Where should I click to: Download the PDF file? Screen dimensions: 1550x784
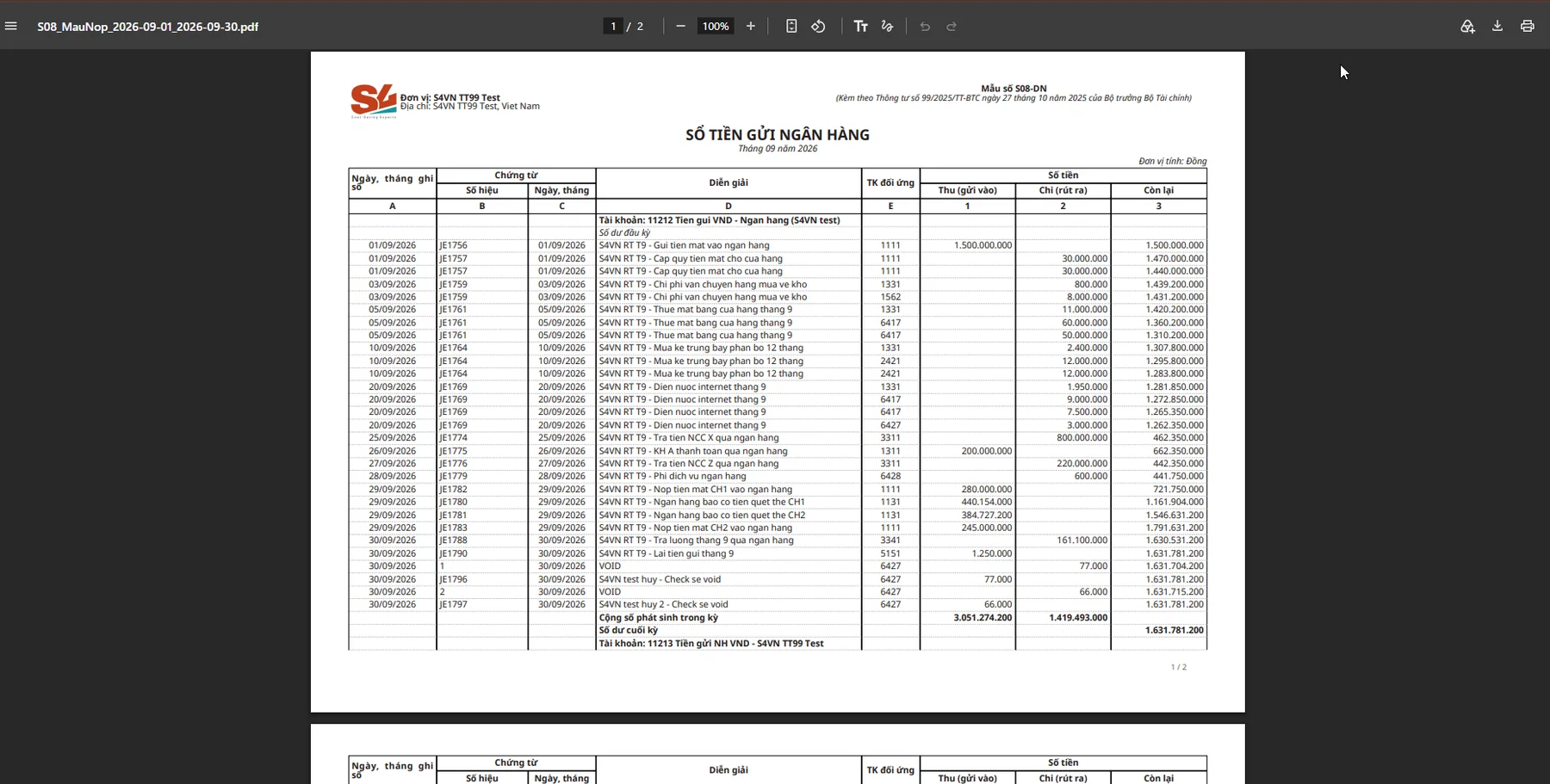(1497, 27)
